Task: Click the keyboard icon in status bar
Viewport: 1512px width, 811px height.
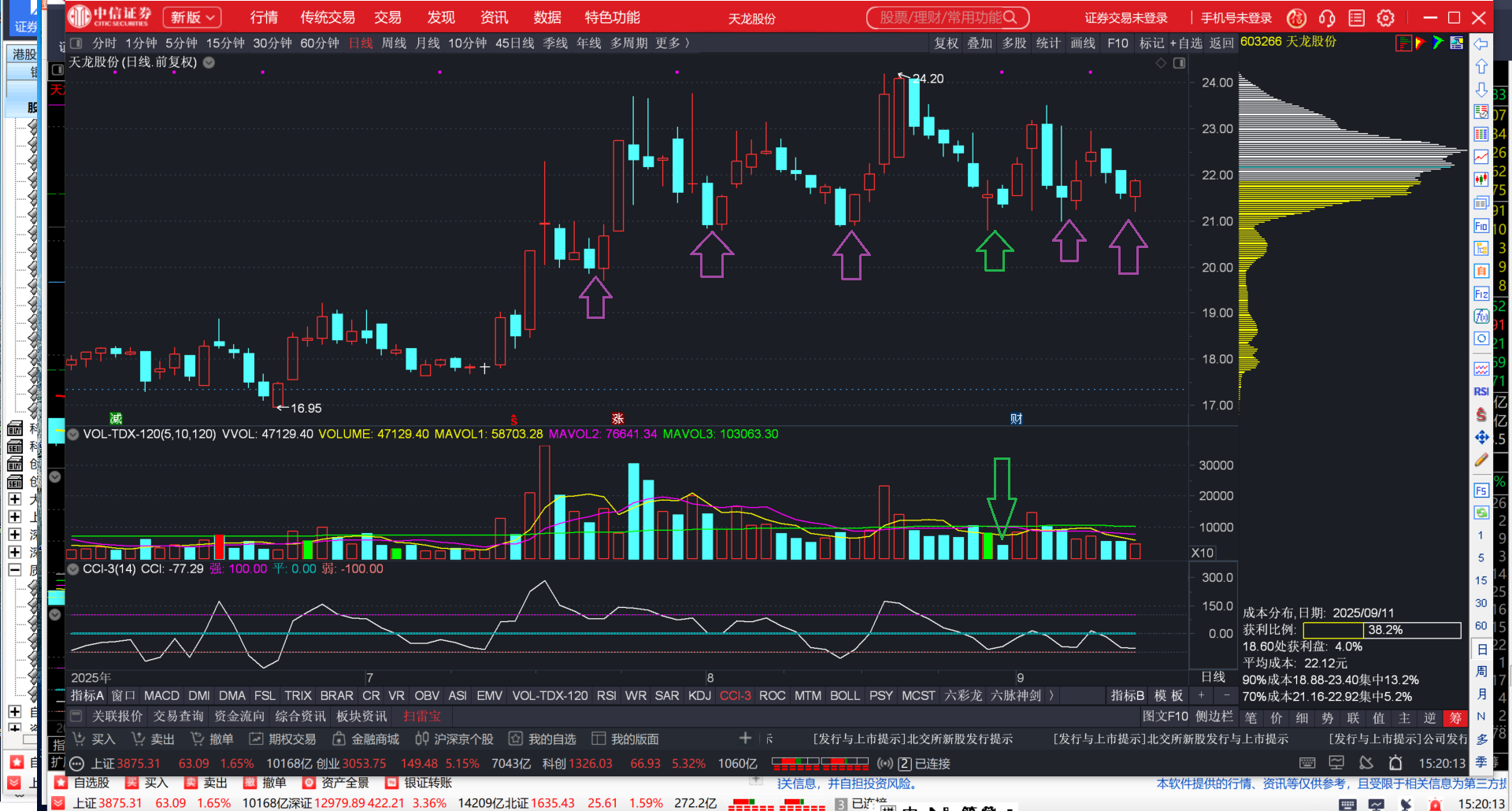Action: 1307,763
